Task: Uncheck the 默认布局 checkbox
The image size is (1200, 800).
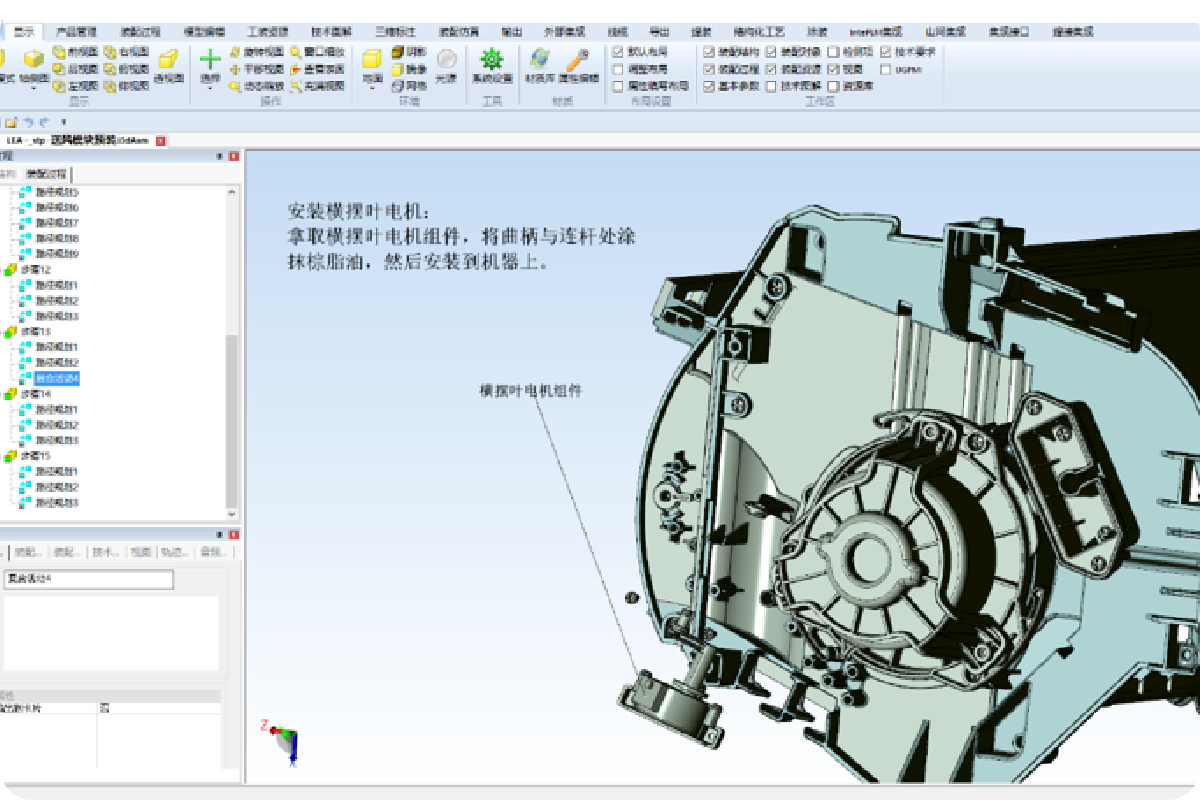Action: coord(618,51)
